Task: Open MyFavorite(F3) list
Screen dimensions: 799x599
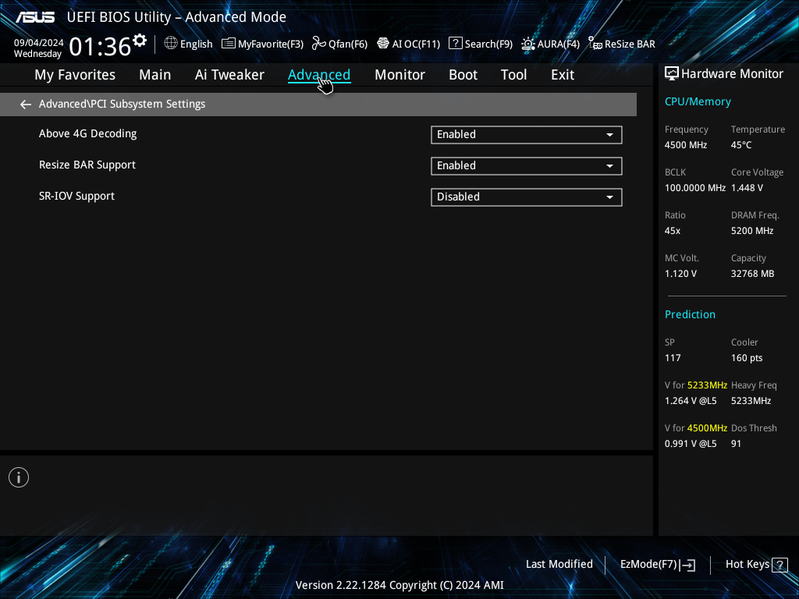Action: [262, 44]
